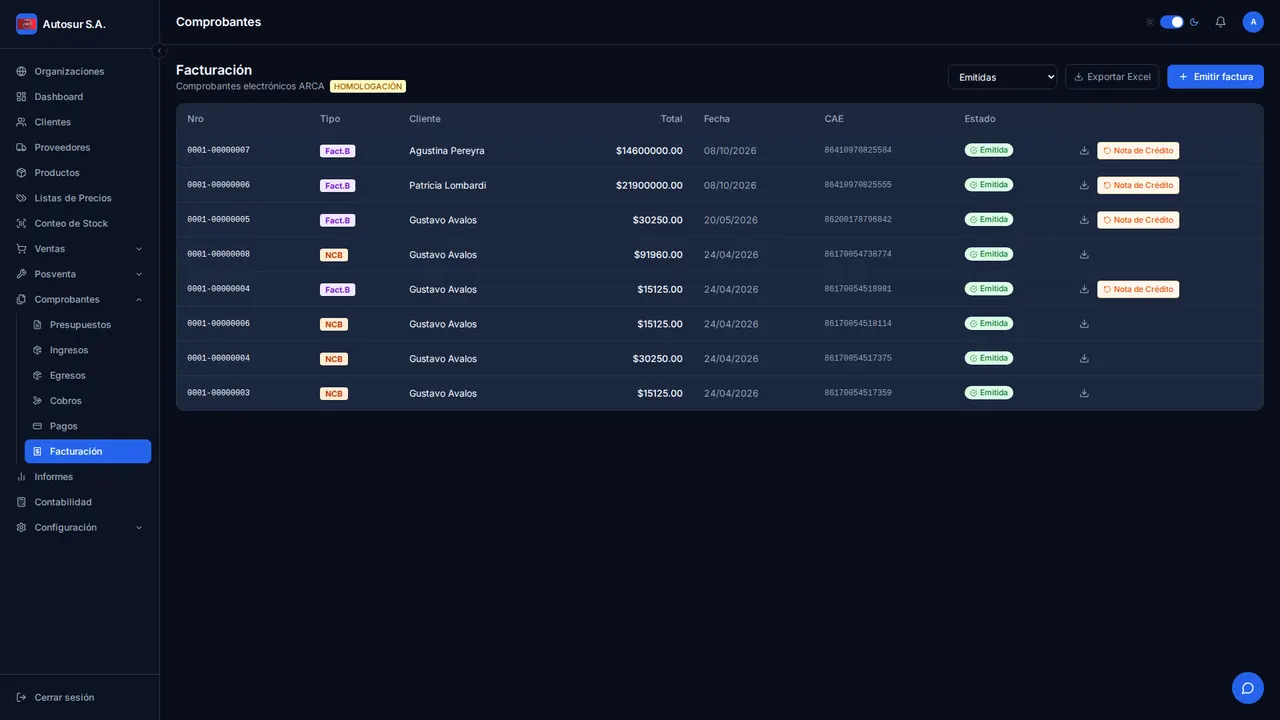1280x720 pixels.
Task: Collapse the sidebar with the arrow handle
Action: click(x=159, y=50)
